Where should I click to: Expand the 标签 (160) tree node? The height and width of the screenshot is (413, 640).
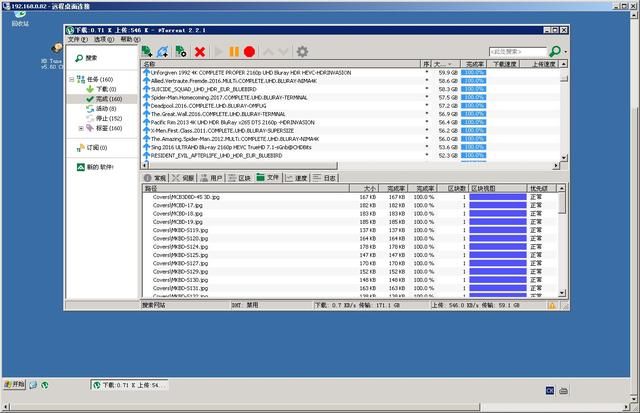(x=81, y=128)
